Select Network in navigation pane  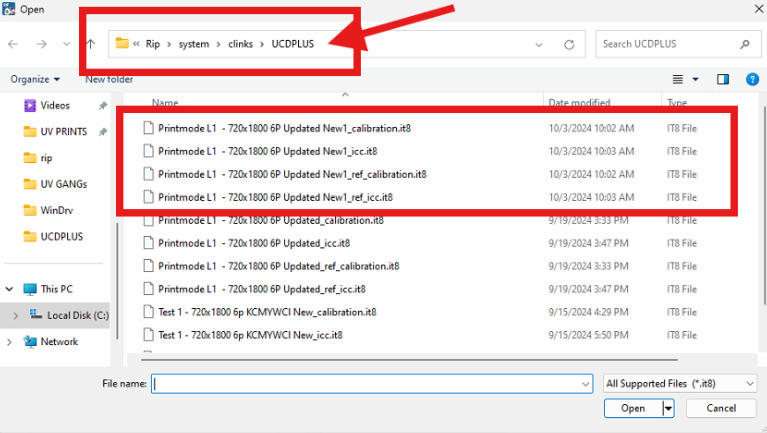click(59, 342)
